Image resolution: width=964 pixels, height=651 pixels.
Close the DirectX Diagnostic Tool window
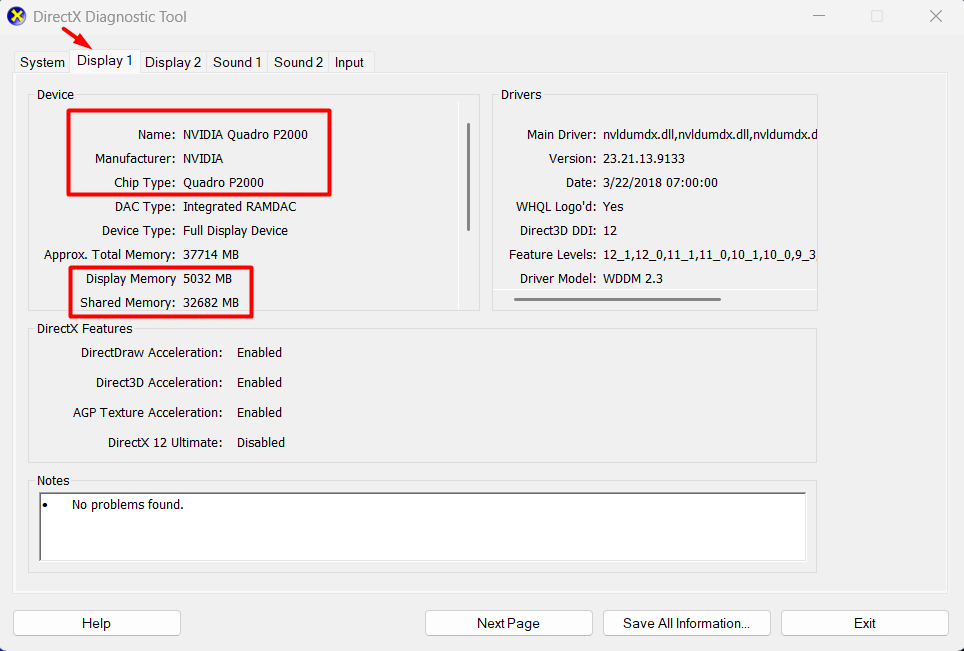pyautogui.click(x=936, y=16)
